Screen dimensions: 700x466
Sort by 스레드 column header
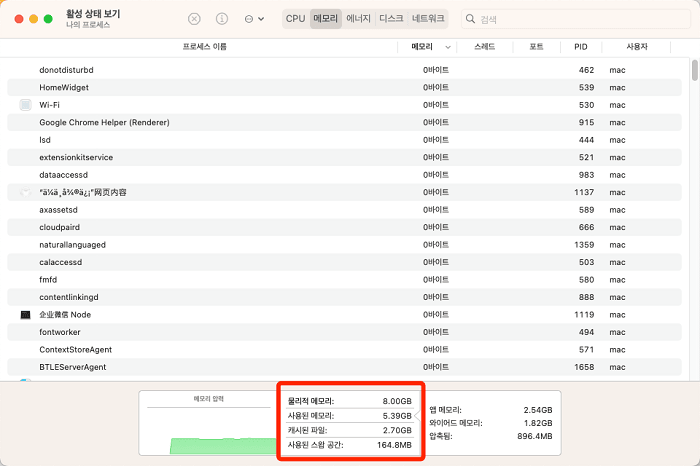(x=484, y=47)
